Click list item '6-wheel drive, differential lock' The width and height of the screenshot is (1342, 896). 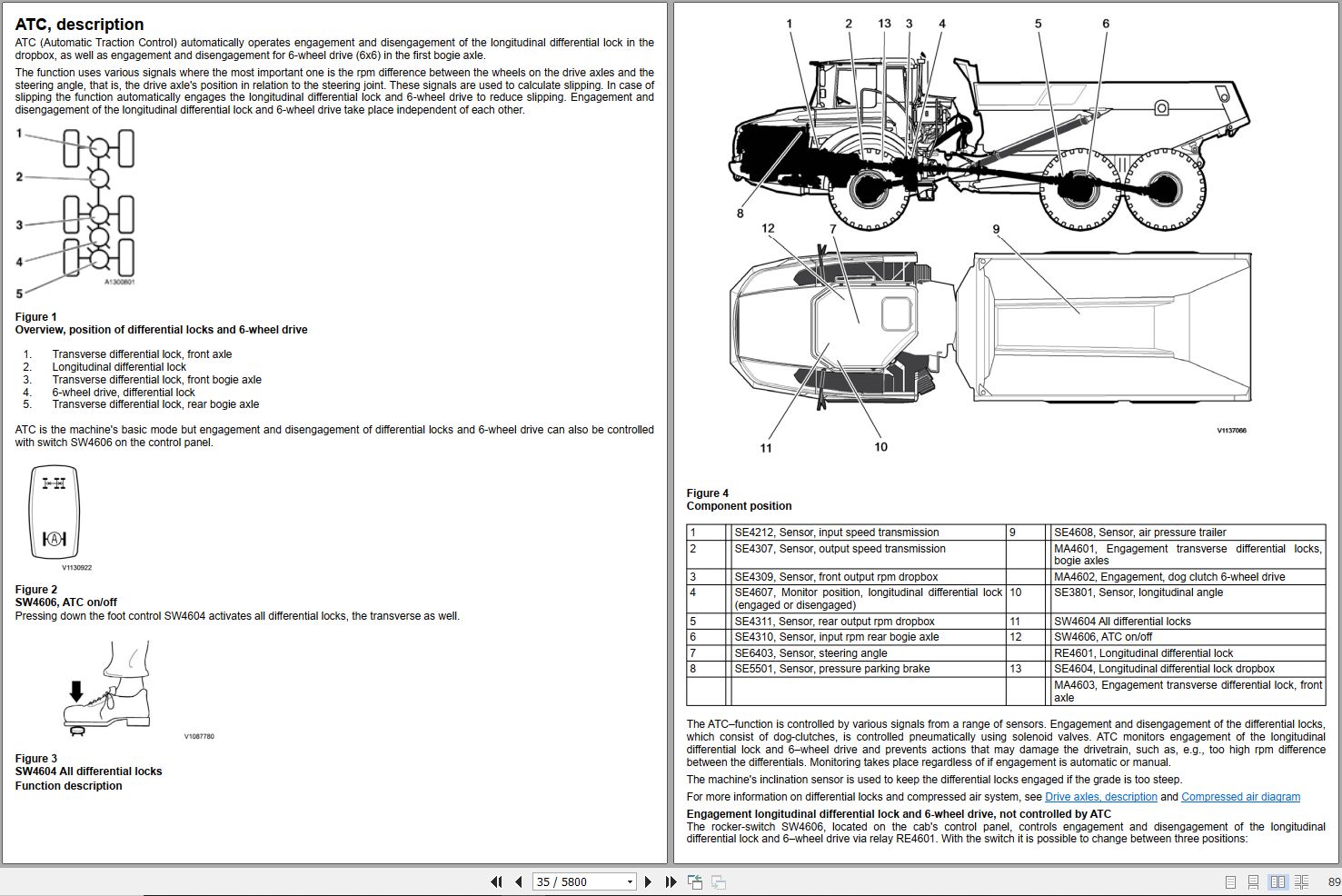tap(124, 393)
